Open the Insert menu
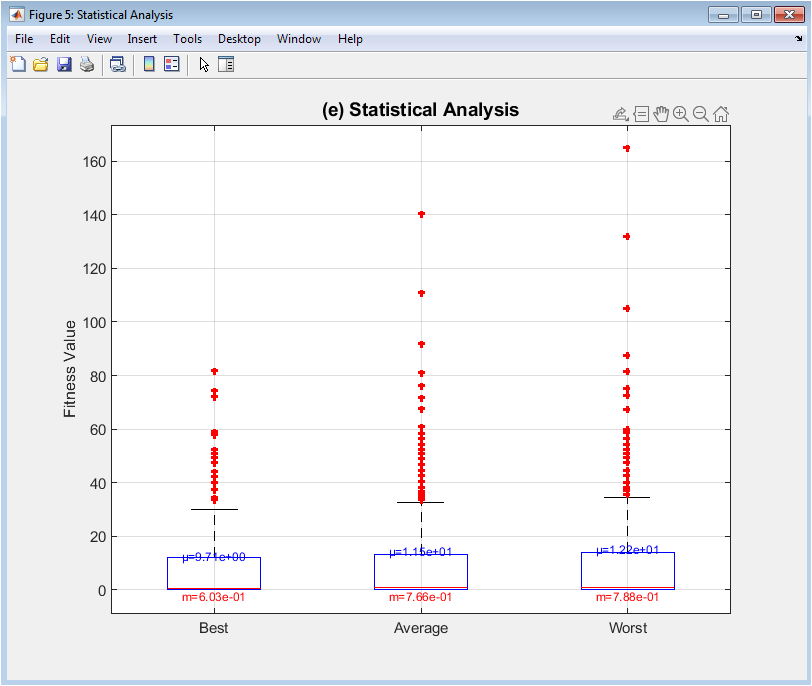The height and width of the screenshot is (686, 812). pyautogui.click(x=142, y=39)
